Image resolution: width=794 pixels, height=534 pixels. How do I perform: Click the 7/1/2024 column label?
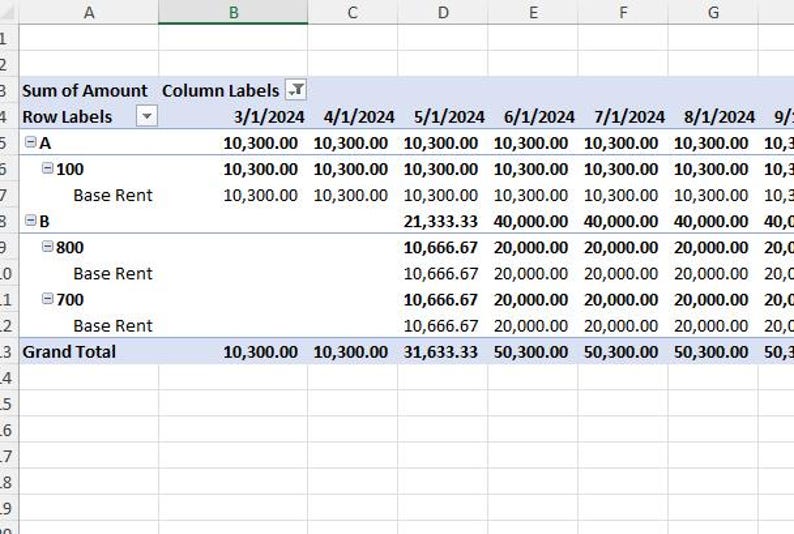coord(629,117)
